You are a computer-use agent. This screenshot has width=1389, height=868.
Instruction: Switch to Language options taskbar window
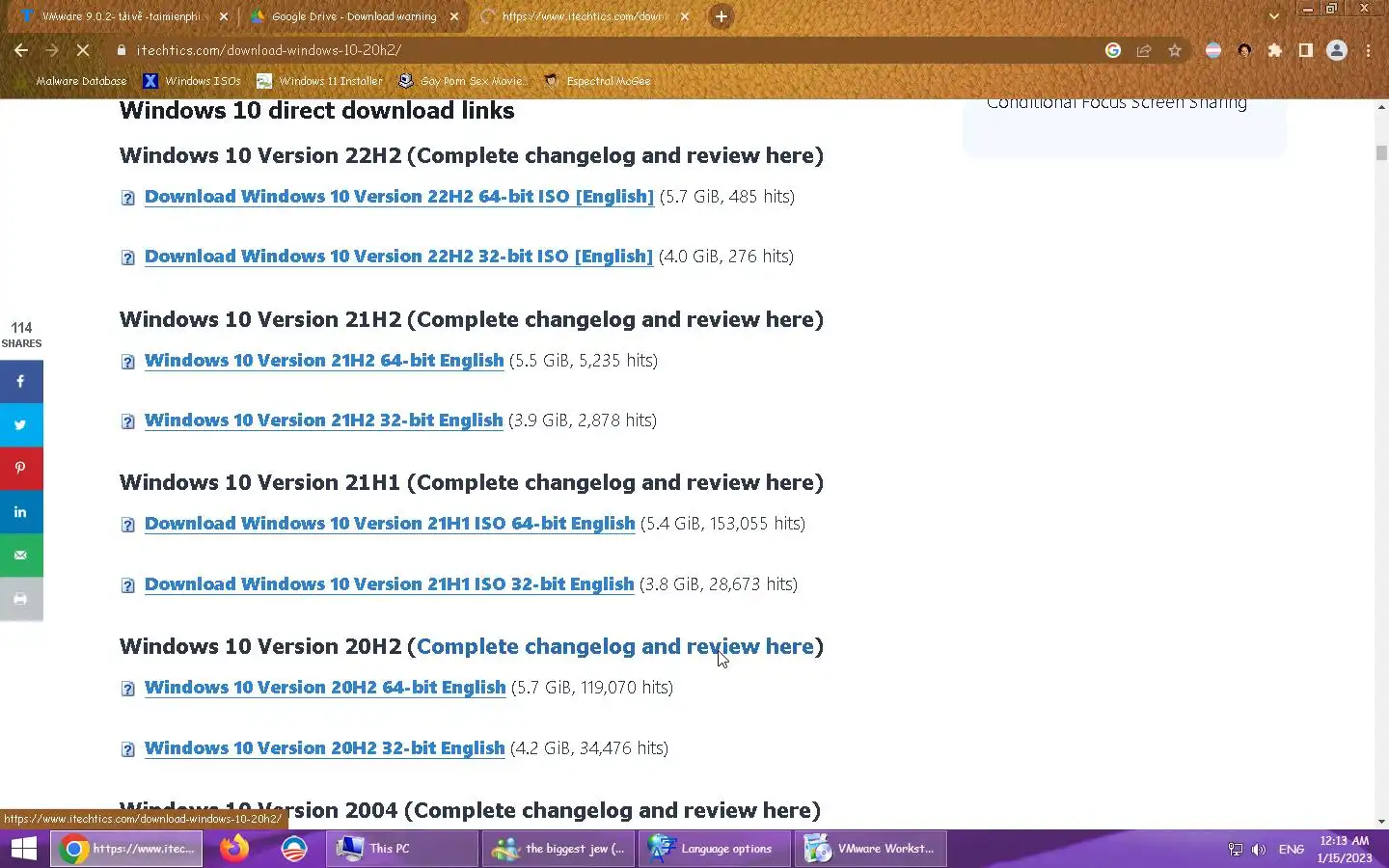tap(714, 849)
